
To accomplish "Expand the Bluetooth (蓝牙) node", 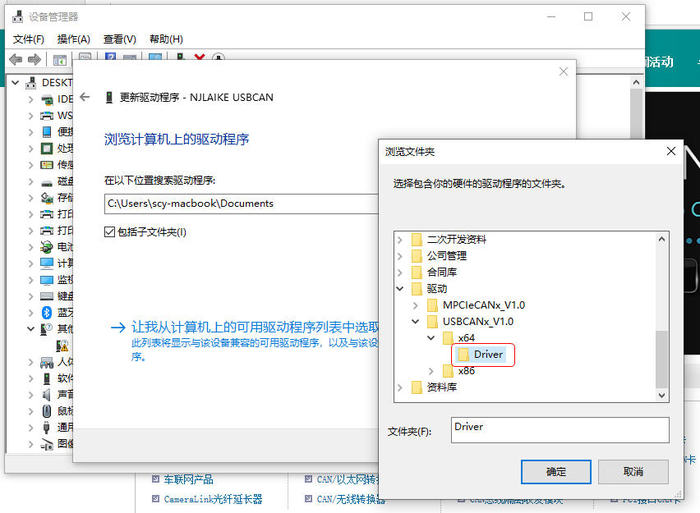I will click(30, 313).
